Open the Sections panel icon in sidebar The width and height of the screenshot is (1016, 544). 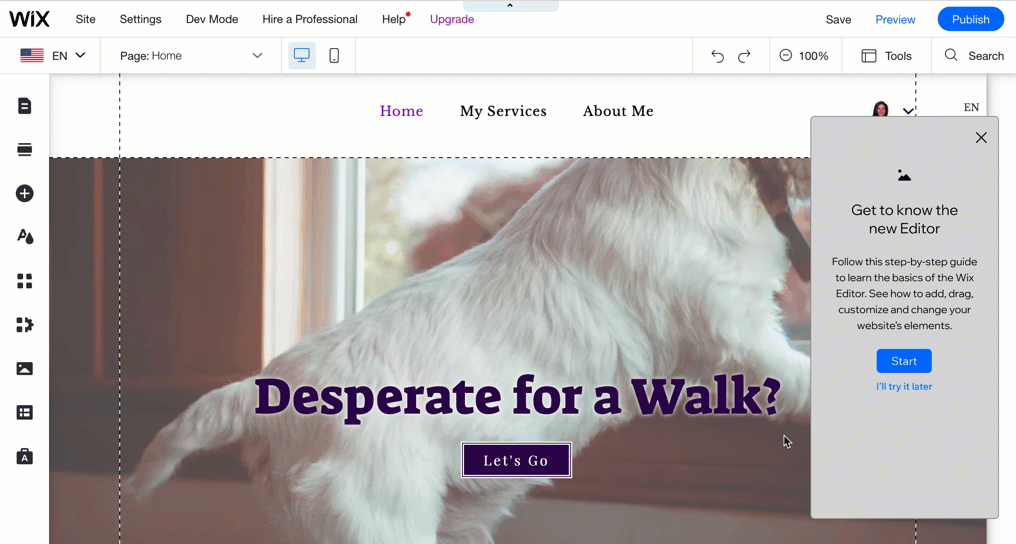pos(25,150)
